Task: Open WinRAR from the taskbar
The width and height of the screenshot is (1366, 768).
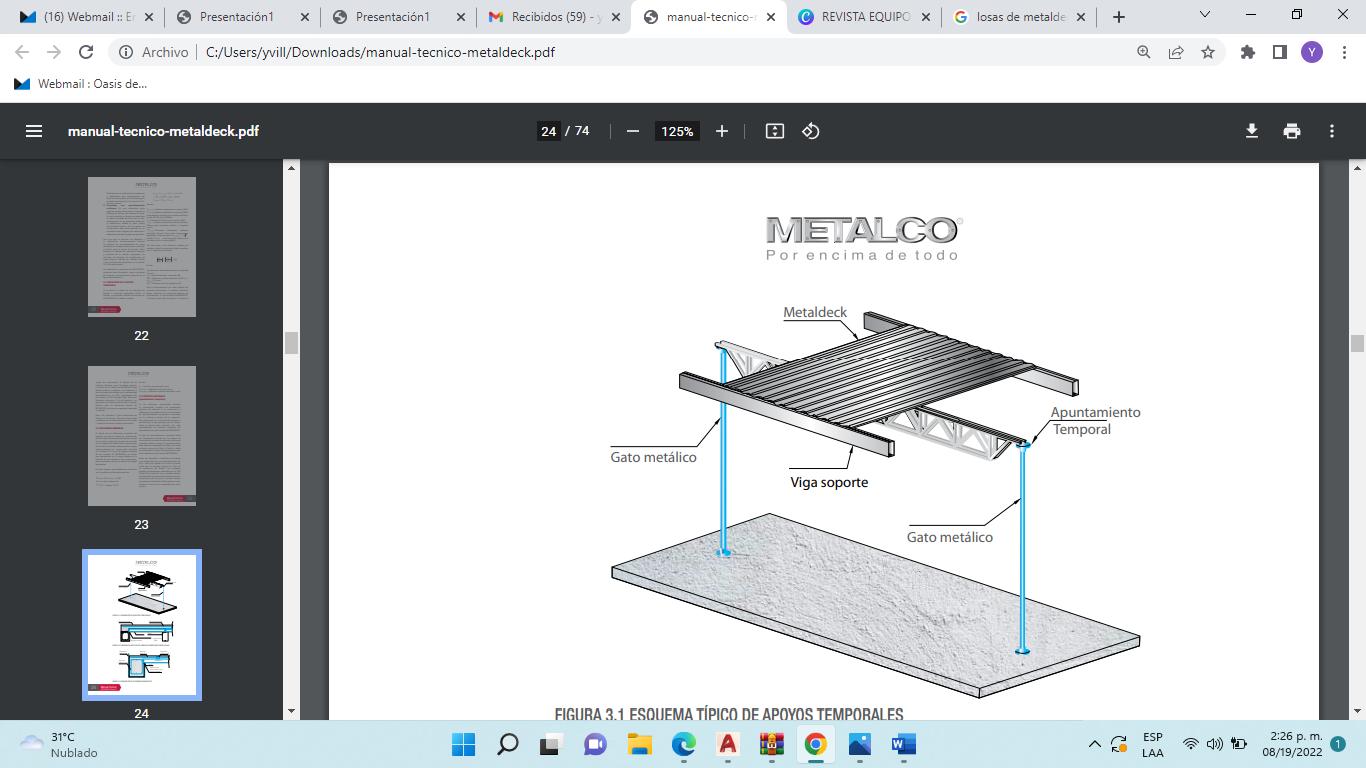Action: point(771,744)
